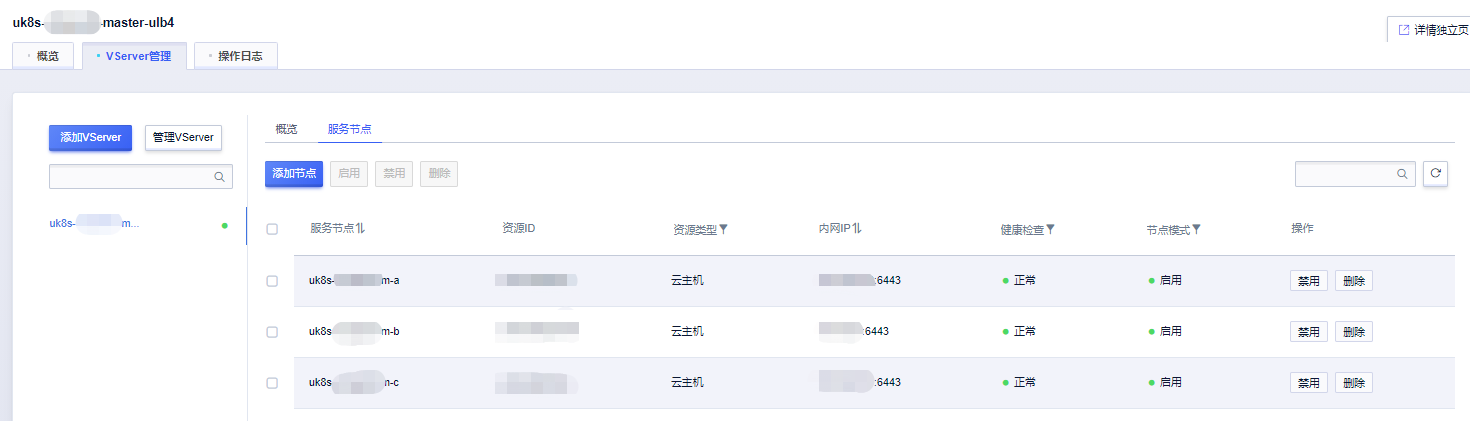Click the magnifier icon in node search box
The image size is (1470, 421).
point(1402,174)
